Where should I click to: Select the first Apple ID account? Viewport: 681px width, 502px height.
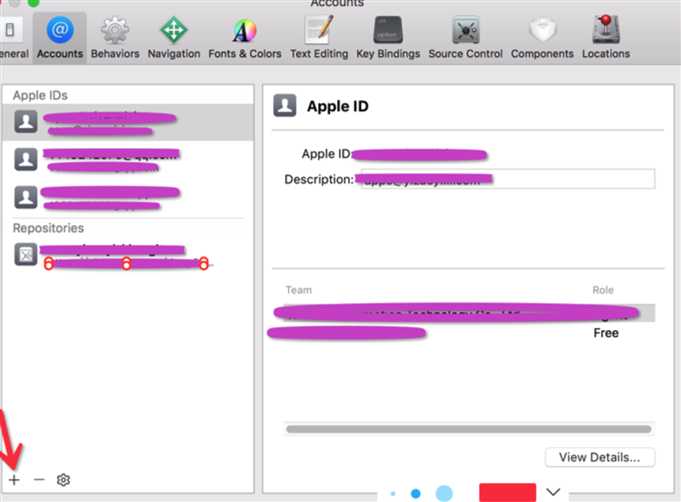pyautogui.click(x=128, y=122)
